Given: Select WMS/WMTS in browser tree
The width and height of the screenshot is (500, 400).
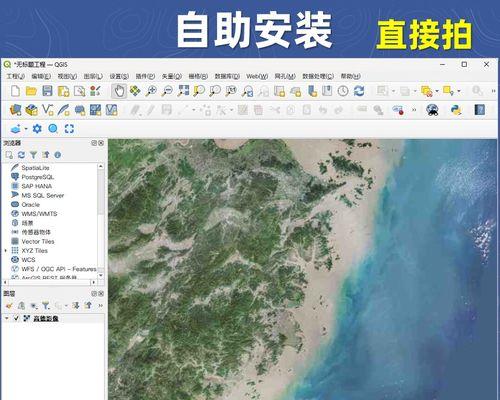Looking at the screenshot, I should coord(39,214).
